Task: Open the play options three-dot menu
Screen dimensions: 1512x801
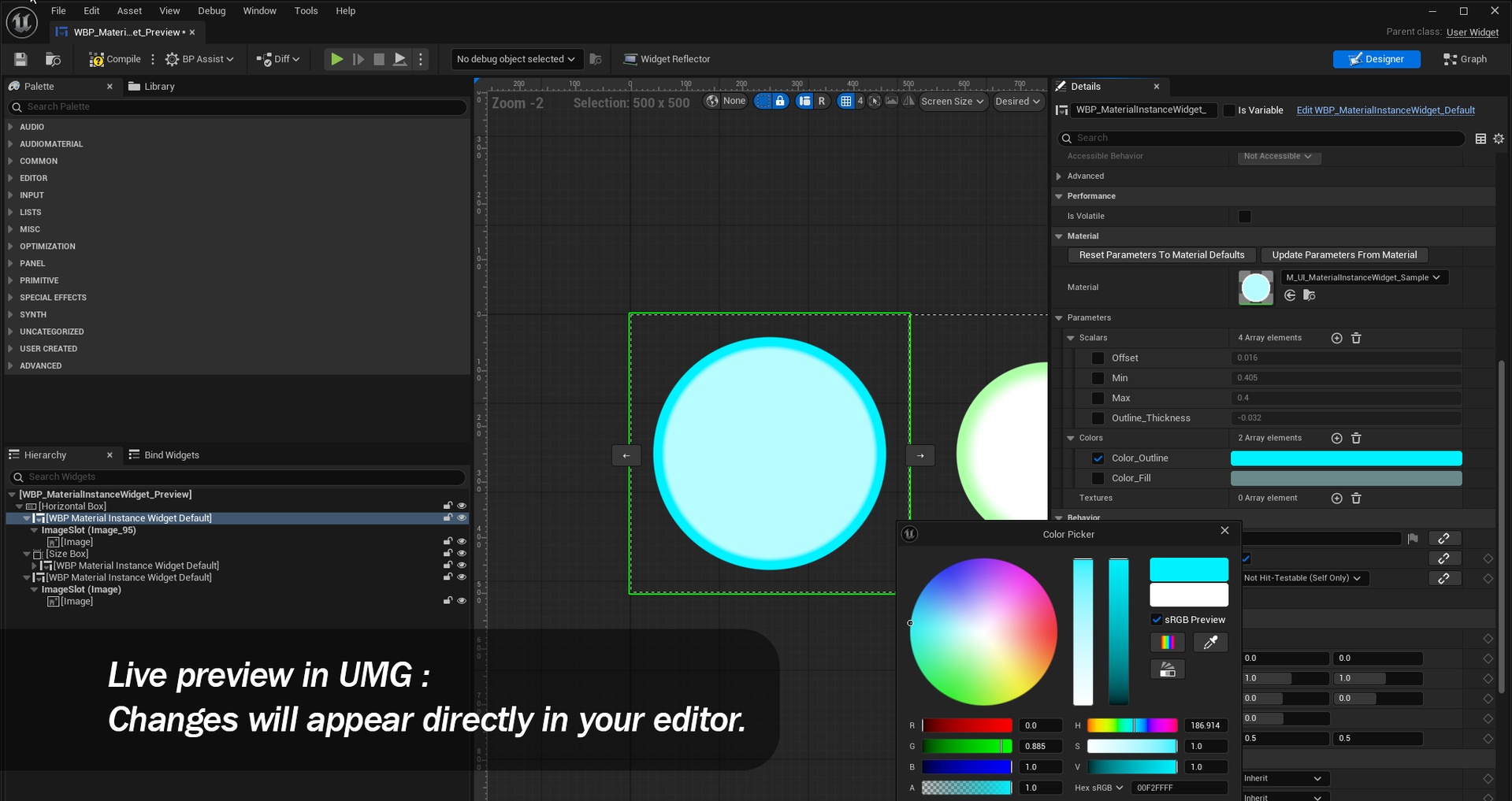Action: click(x=421, y=59)
